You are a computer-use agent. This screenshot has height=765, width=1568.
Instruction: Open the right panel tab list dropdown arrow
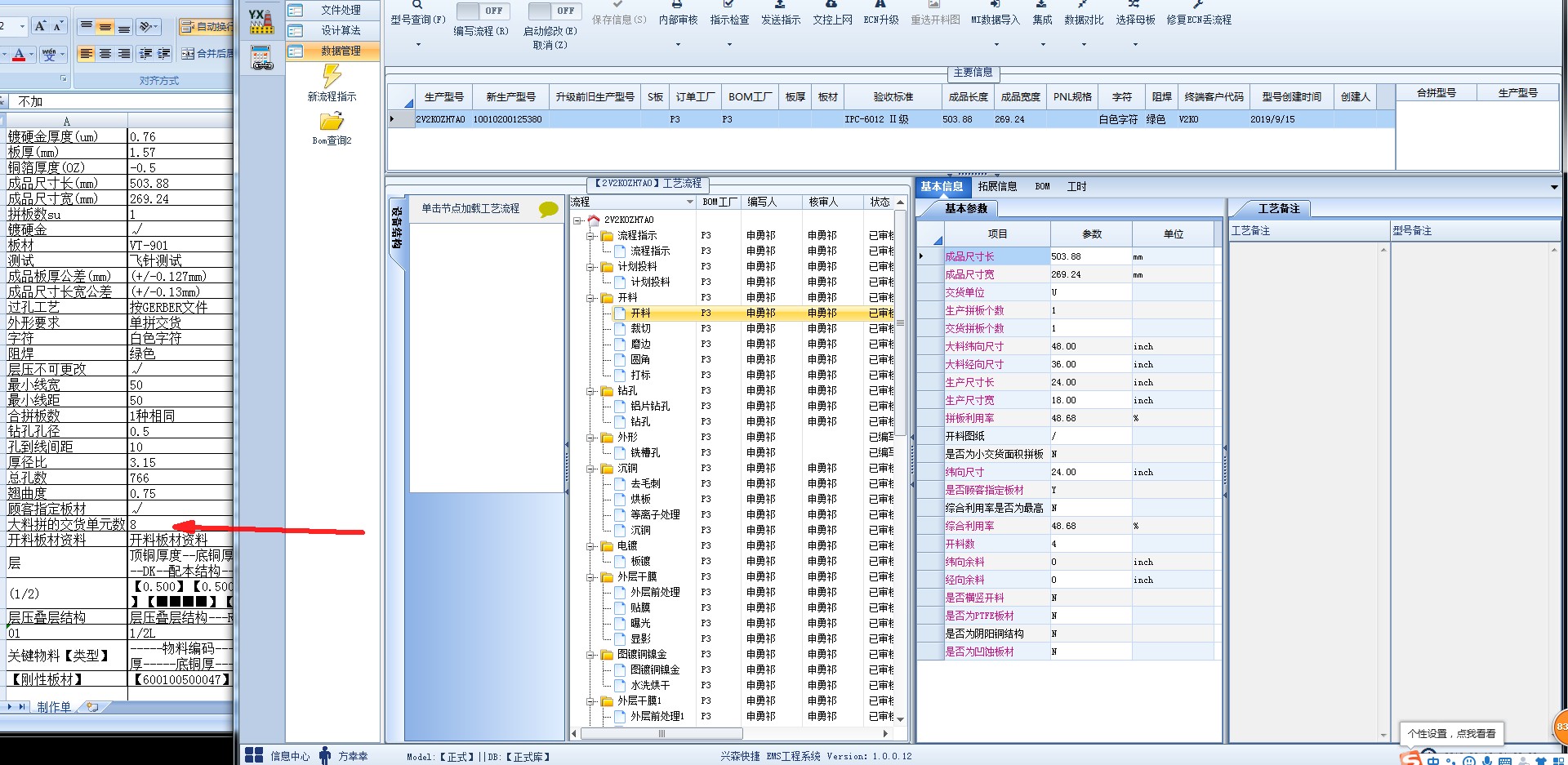1553,187
